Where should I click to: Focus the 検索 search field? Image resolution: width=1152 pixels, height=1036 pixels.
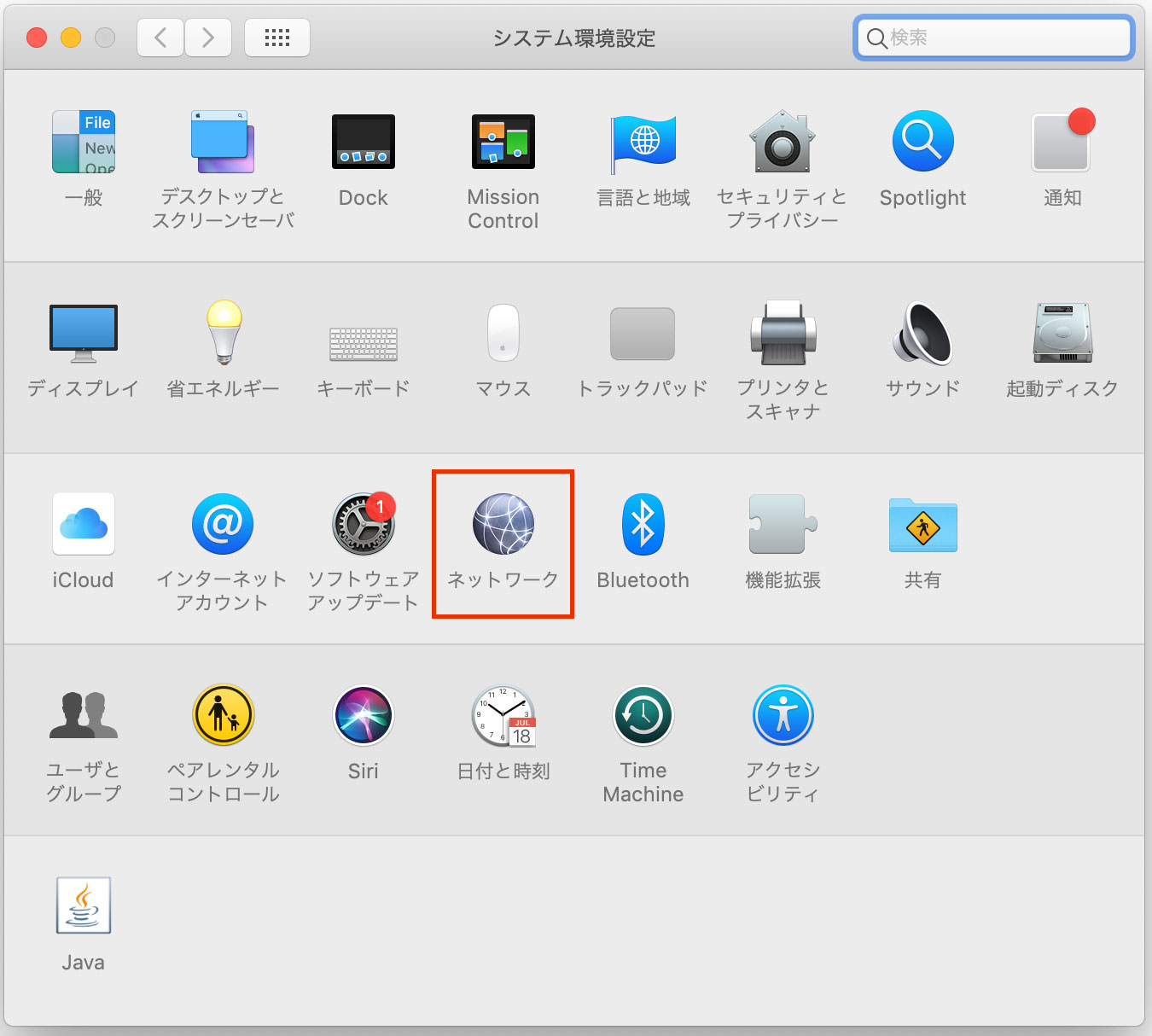pos(994,38)
